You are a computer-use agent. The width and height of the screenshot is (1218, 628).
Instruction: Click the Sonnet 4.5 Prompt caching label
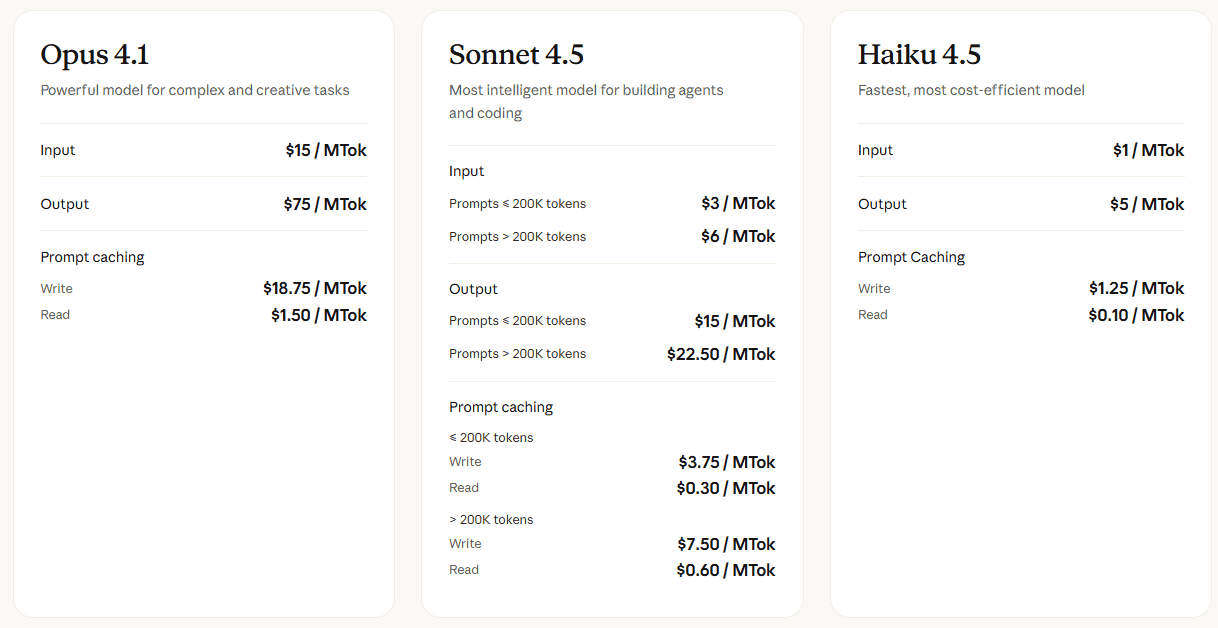pos(501,407)
